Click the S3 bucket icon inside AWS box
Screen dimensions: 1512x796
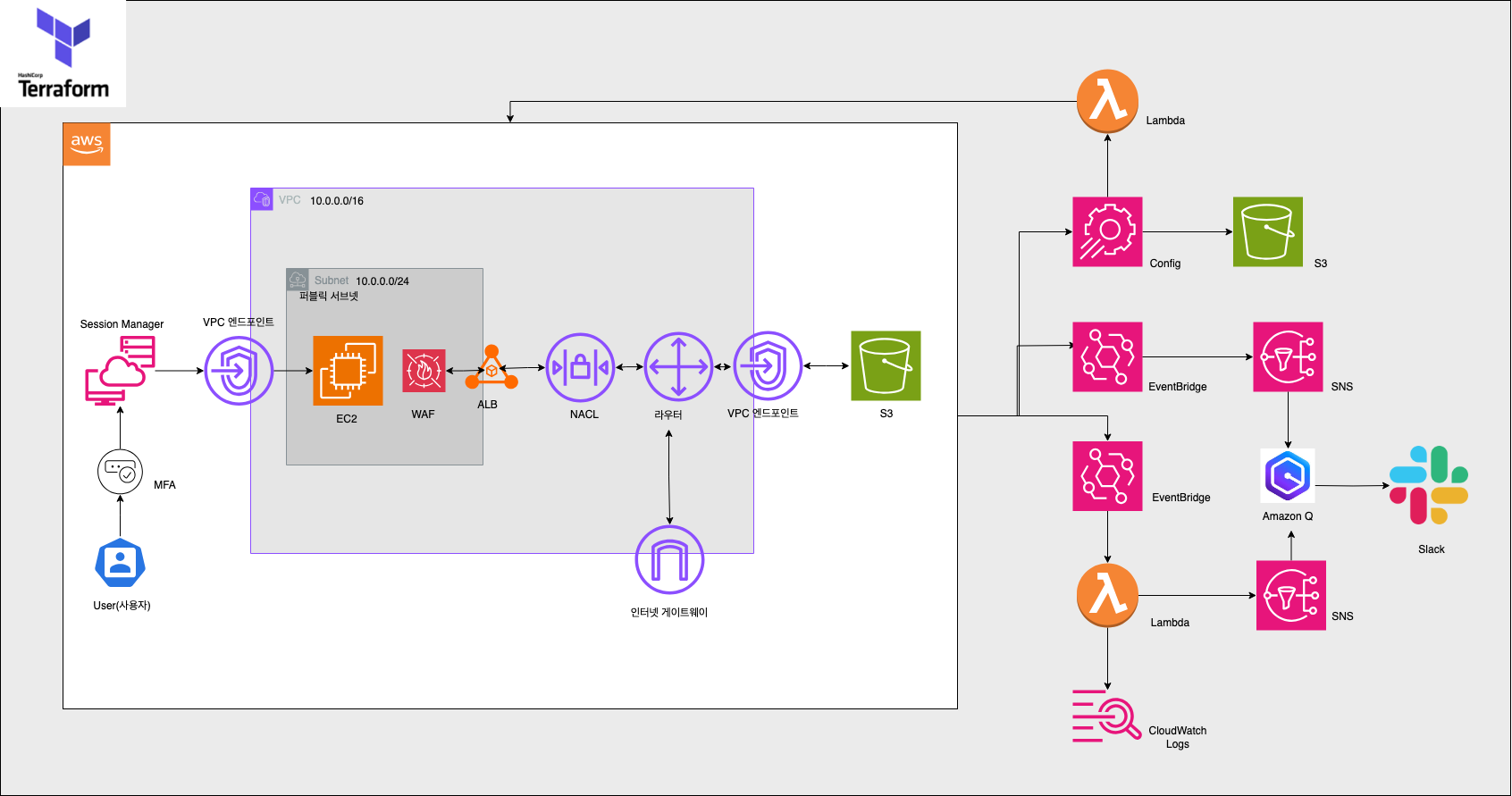(886, 365)
